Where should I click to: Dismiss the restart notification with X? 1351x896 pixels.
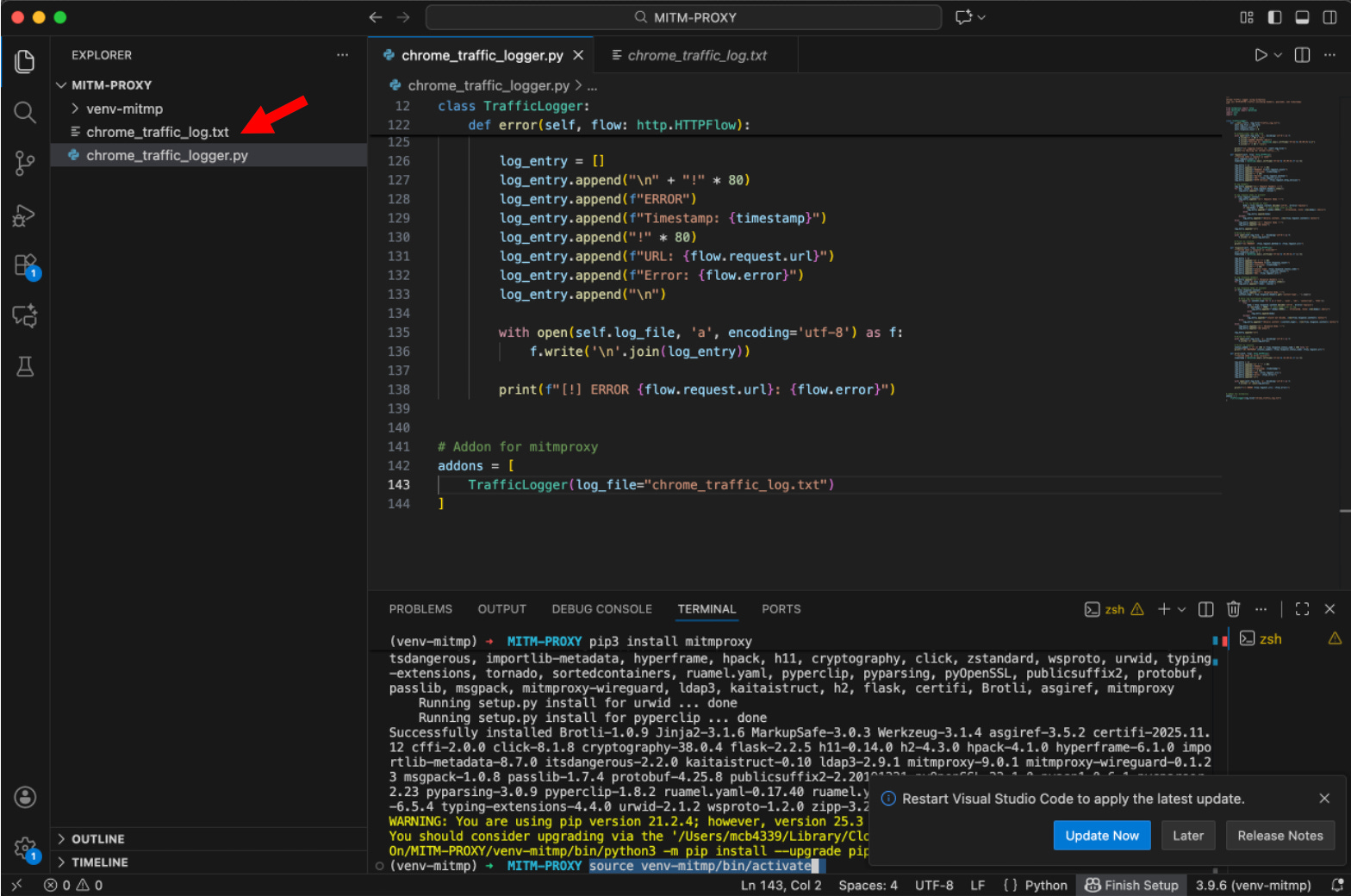(x=1324, y=799)
